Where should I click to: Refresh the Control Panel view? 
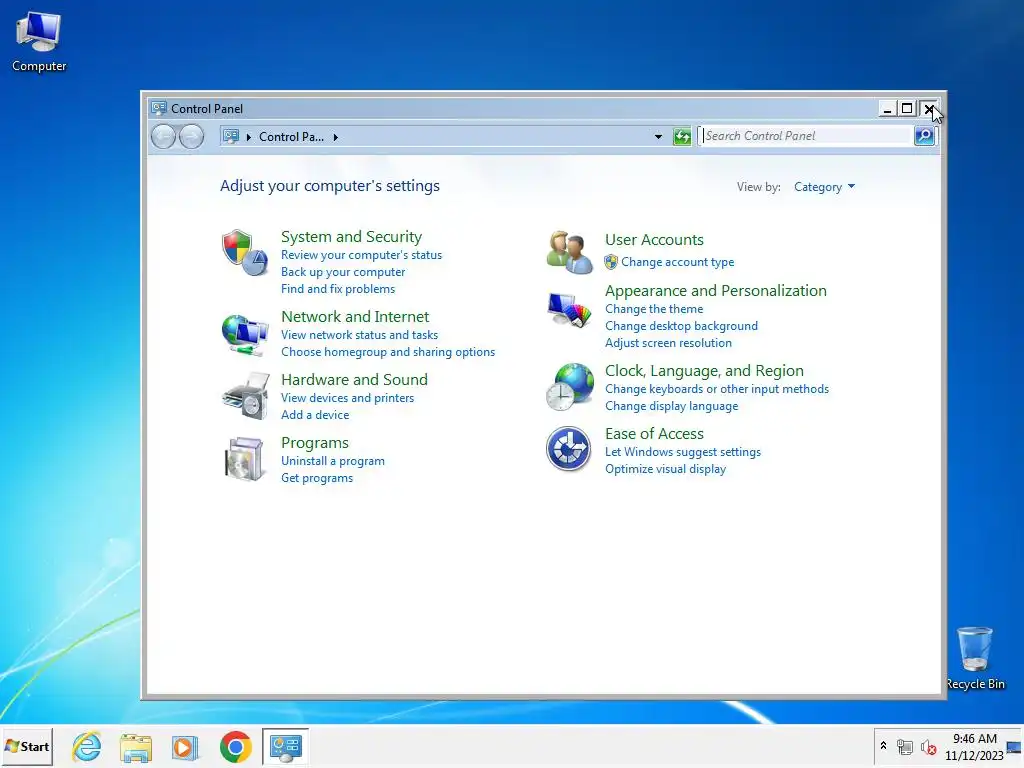point(682,136)
